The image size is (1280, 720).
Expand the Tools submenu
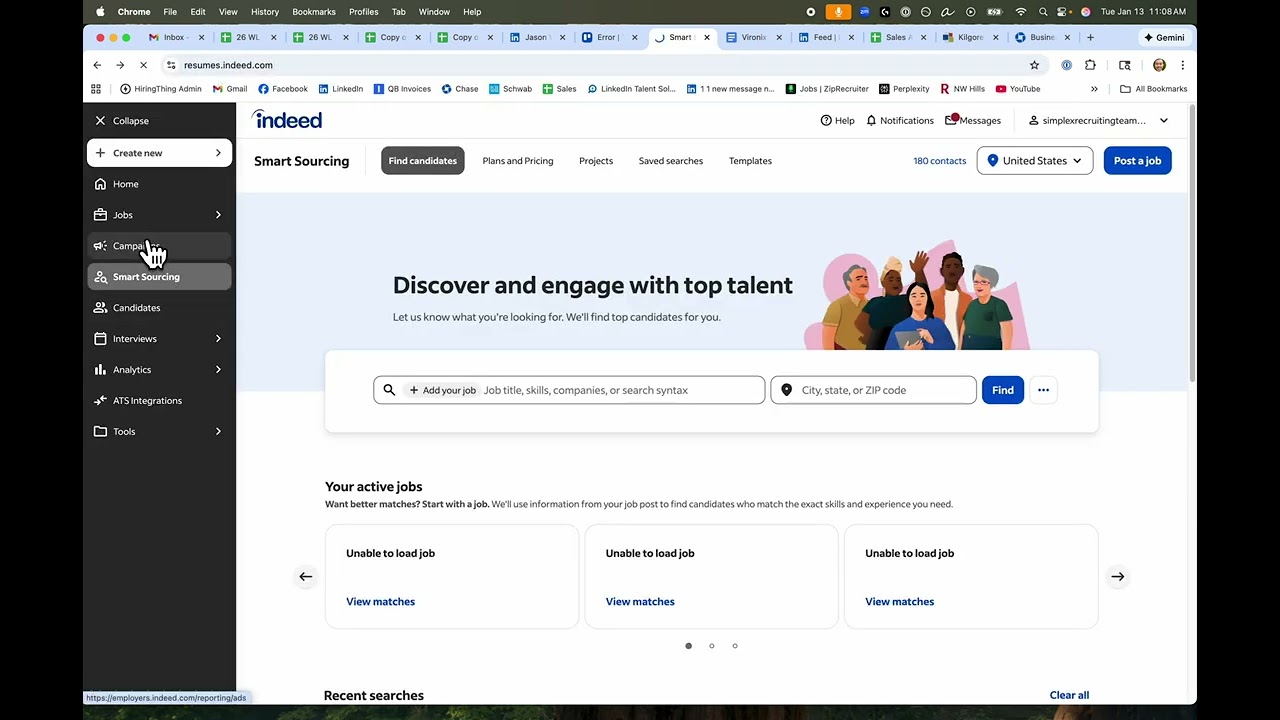point(159,432)
